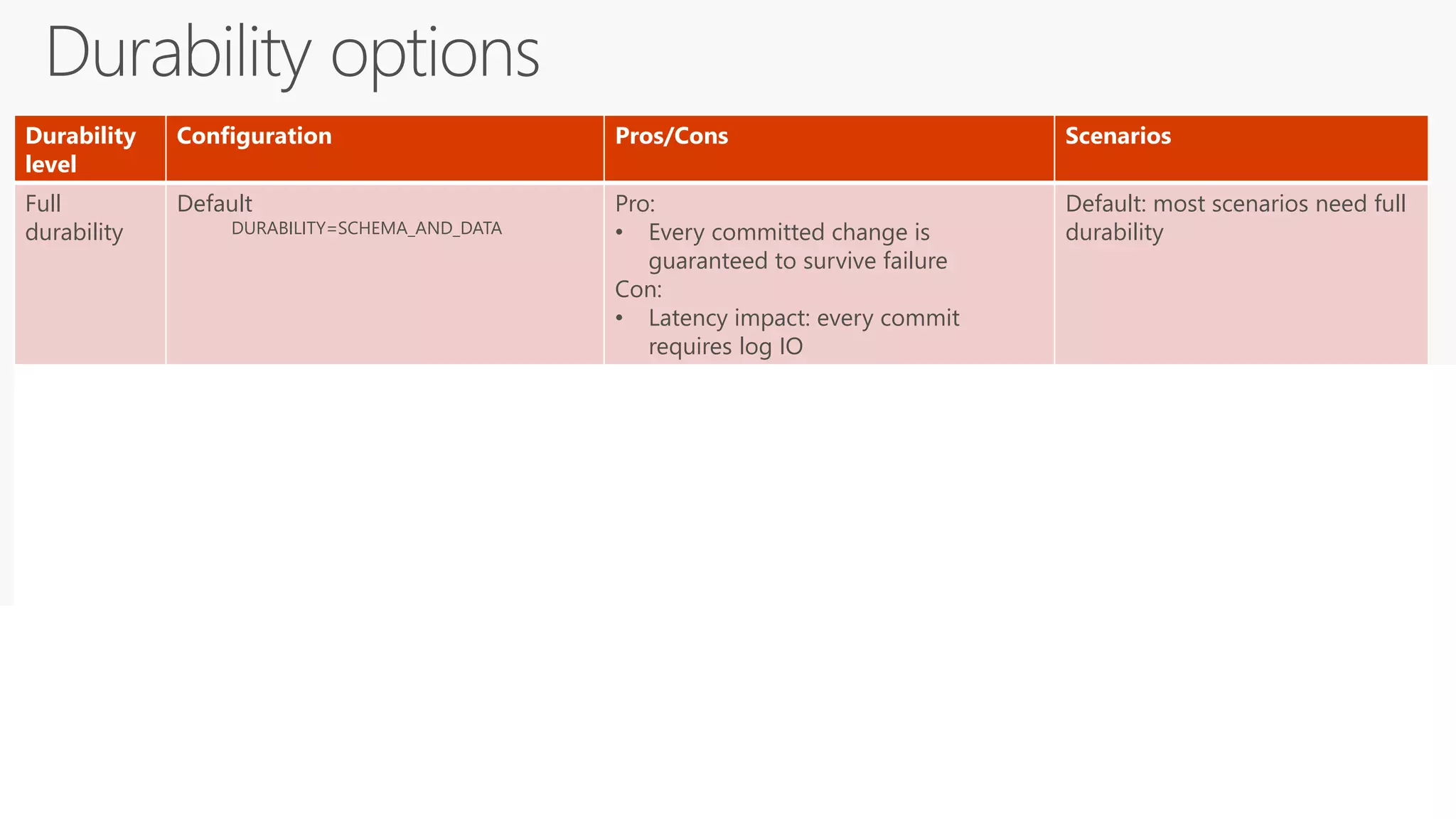Image resolution: width=1456 pixels, height=819 pixels.
Task: Click the "Durability options" slide title
Action: click(292, 54)
